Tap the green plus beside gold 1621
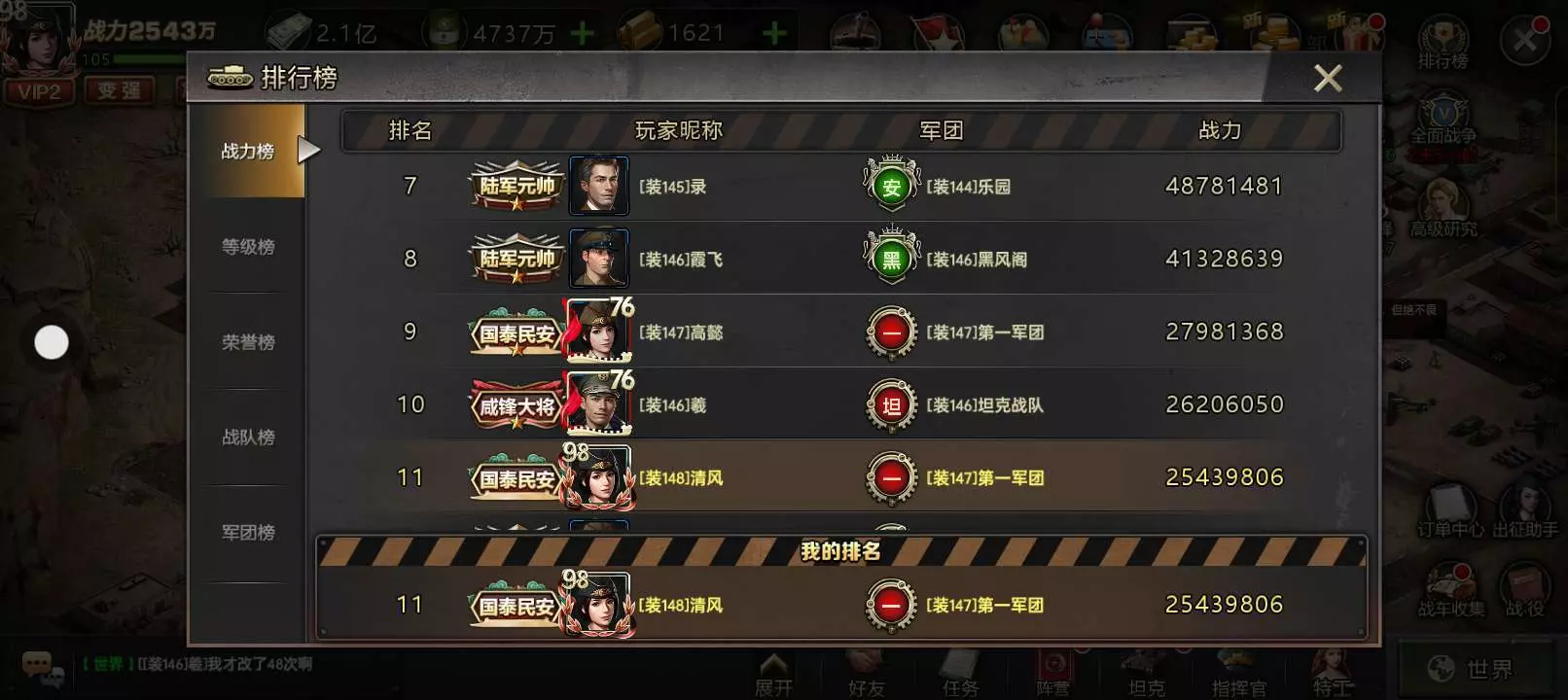This screenshot has height=700, width=1568. click(774, 34)
